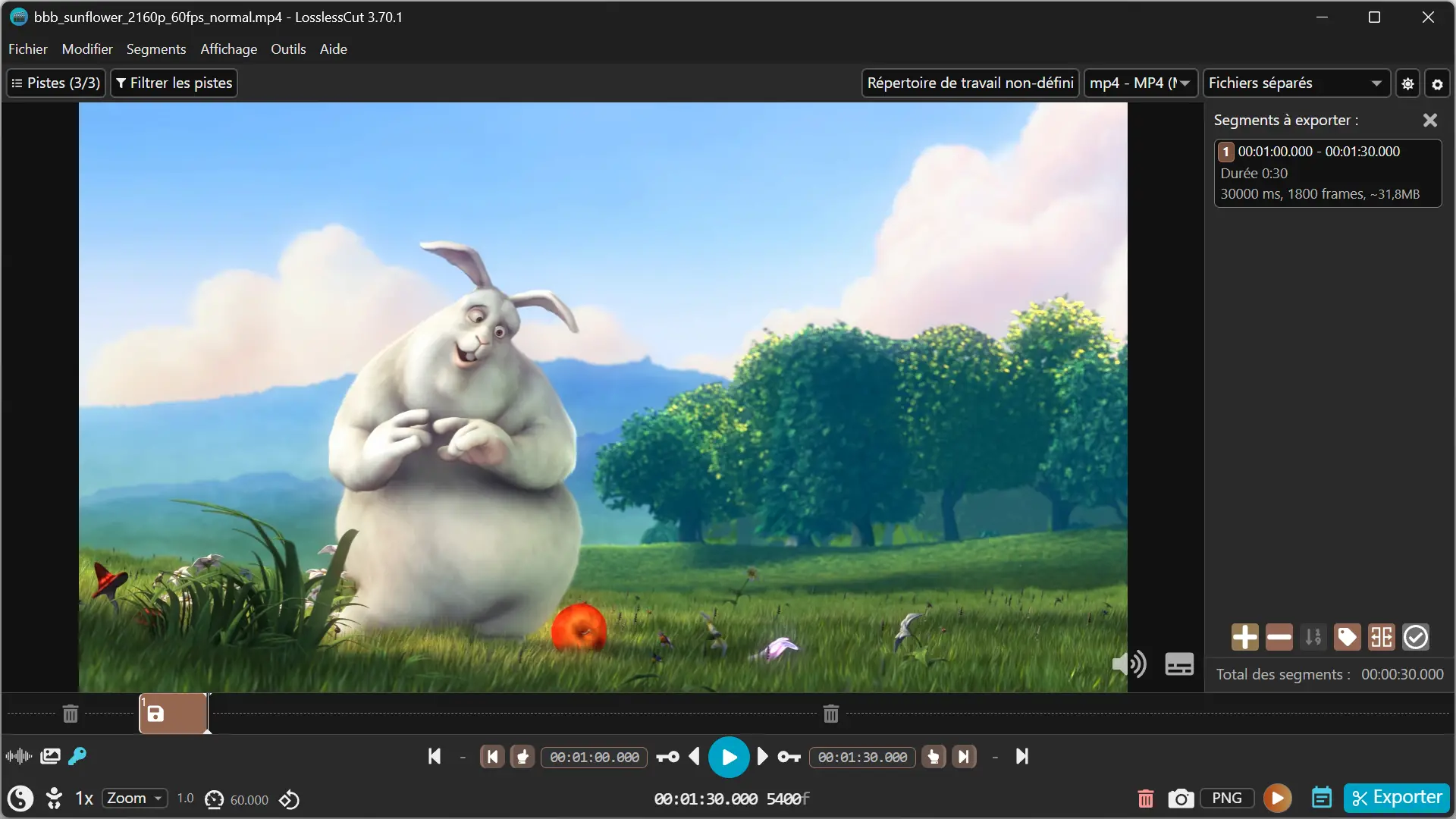Step one frame backward
Image resolution: width=1456 pixels, height=819 pixels.
694,757
